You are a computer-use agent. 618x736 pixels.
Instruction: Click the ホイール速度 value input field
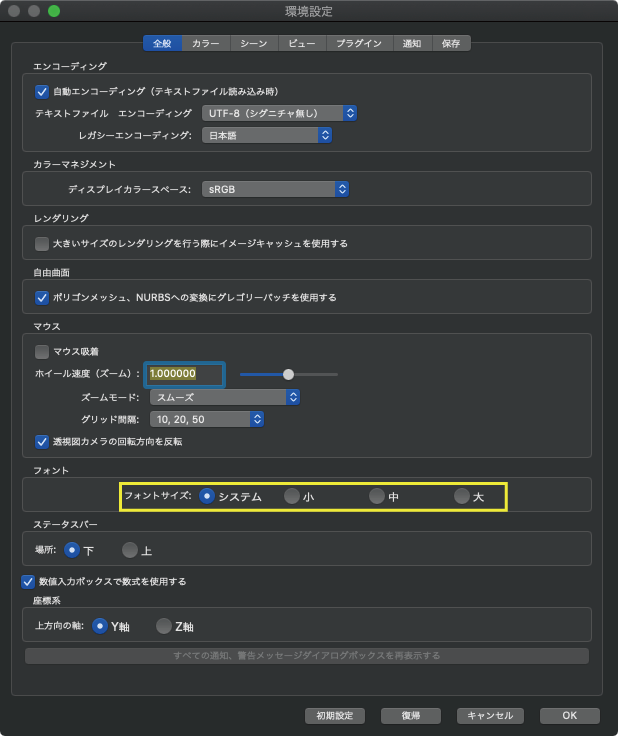[185, 374]
